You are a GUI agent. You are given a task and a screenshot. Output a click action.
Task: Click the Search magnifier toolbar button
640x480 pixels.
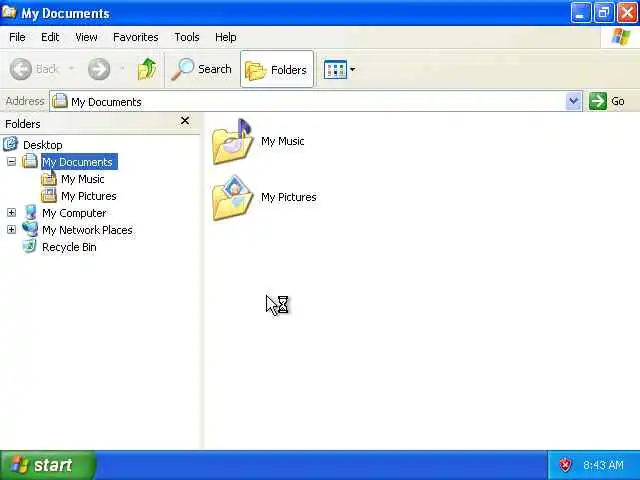201,69
